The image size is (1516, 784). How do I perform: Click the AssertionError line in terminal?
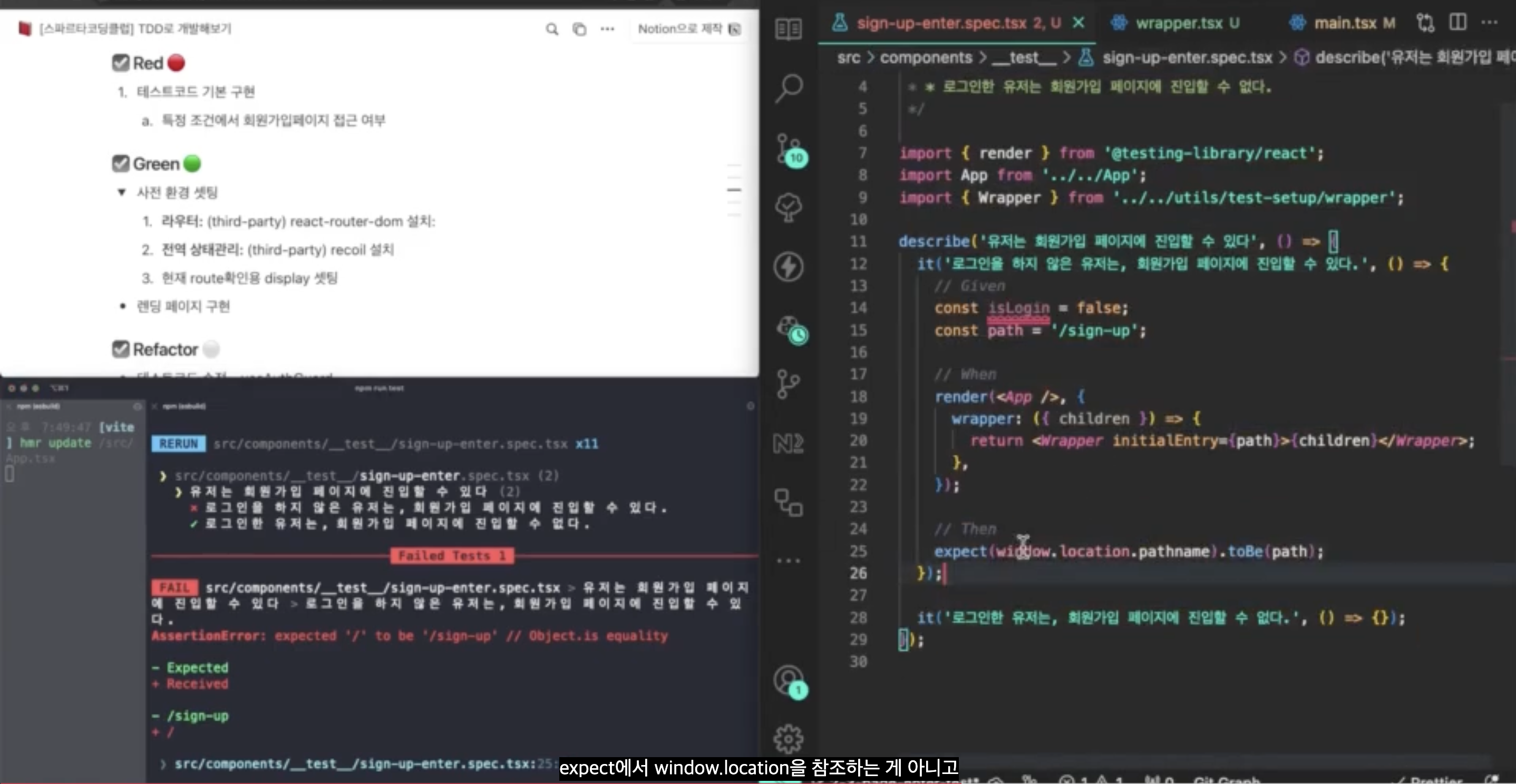coord(410,636)
